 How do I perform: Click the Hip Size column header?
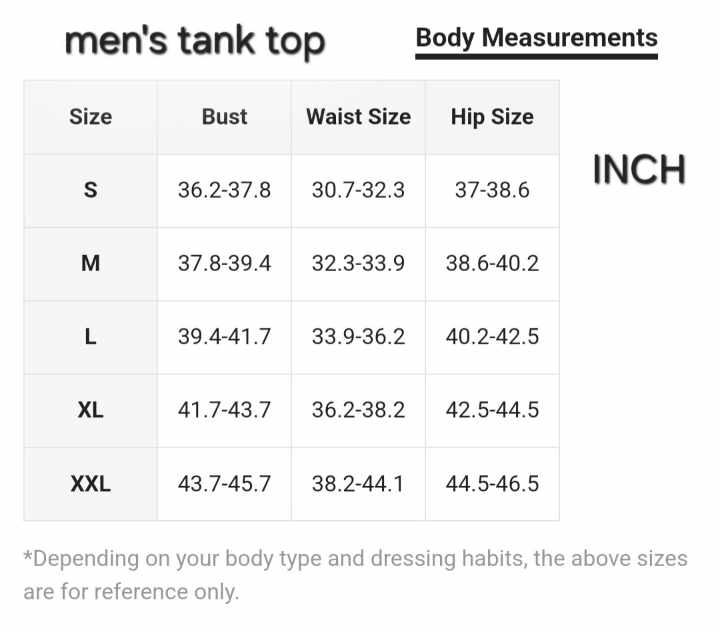(492, 117)
